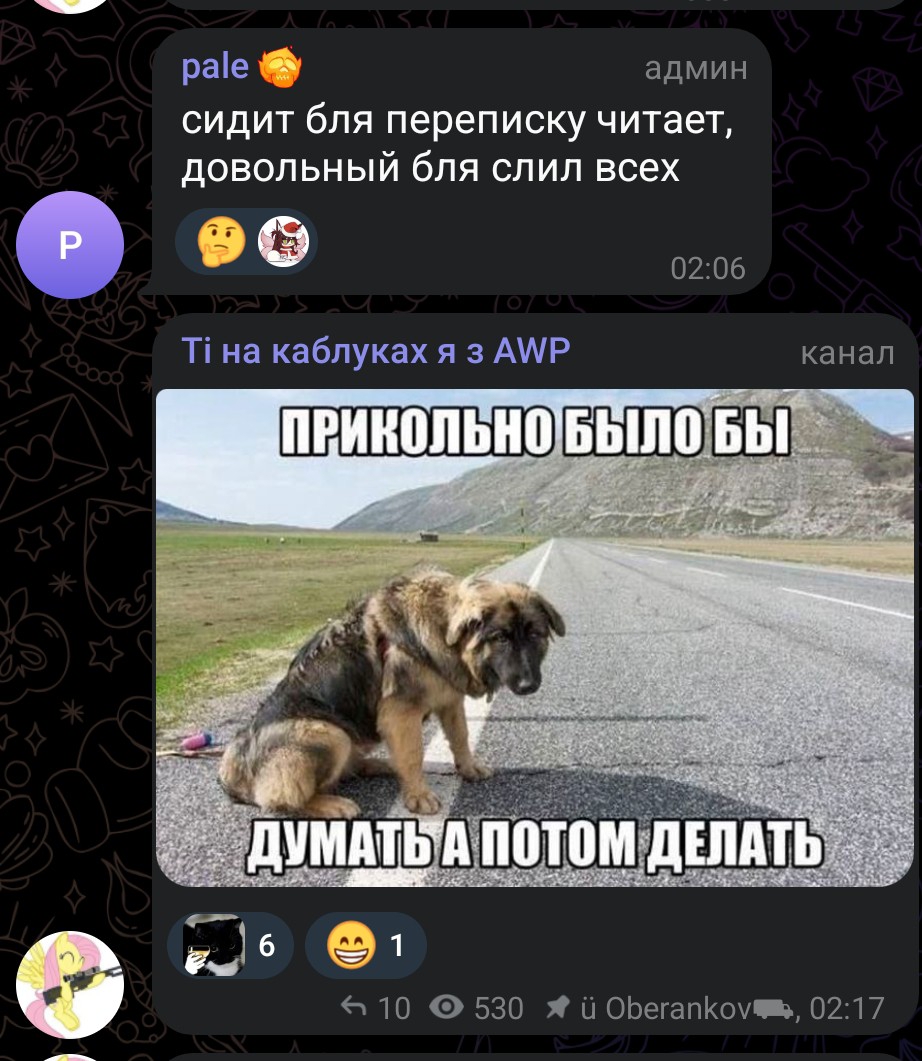Image resolution: width=922 pixels, height=1061 pixels.
Task: Open the Fluttershy pony channel avatar
Action: pos(70,985)
